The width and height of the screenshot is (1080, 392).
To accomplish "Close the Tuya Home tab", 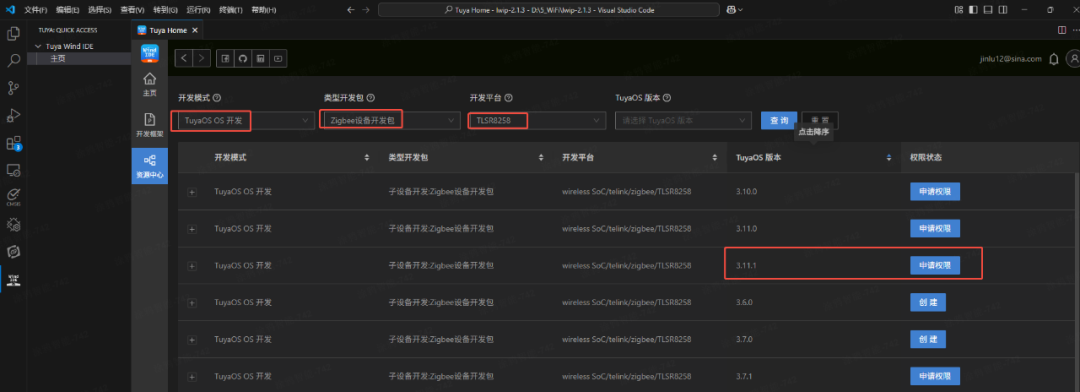I will [x=195, y=30].
